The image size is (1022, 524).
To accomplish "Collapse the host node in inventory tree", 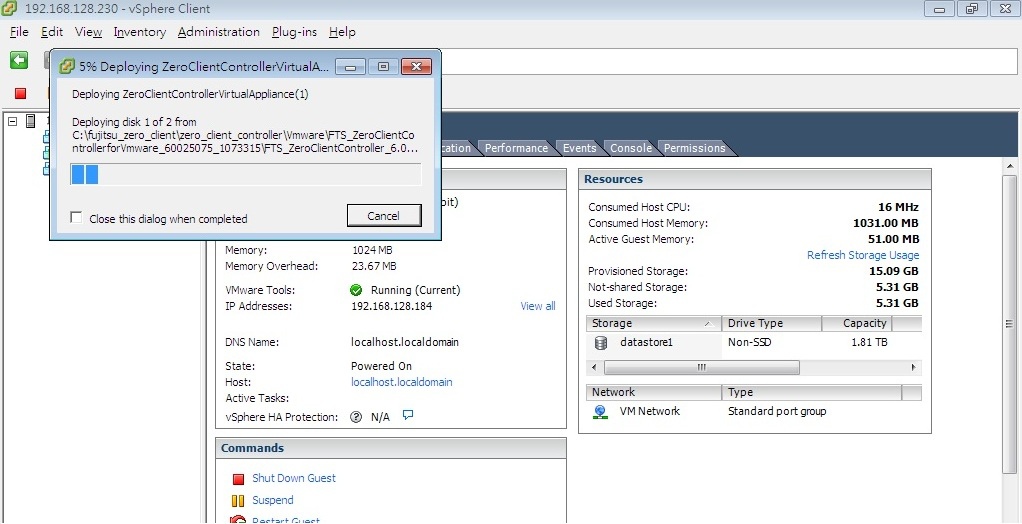I will pyautogui.click(x=13, y=121).
